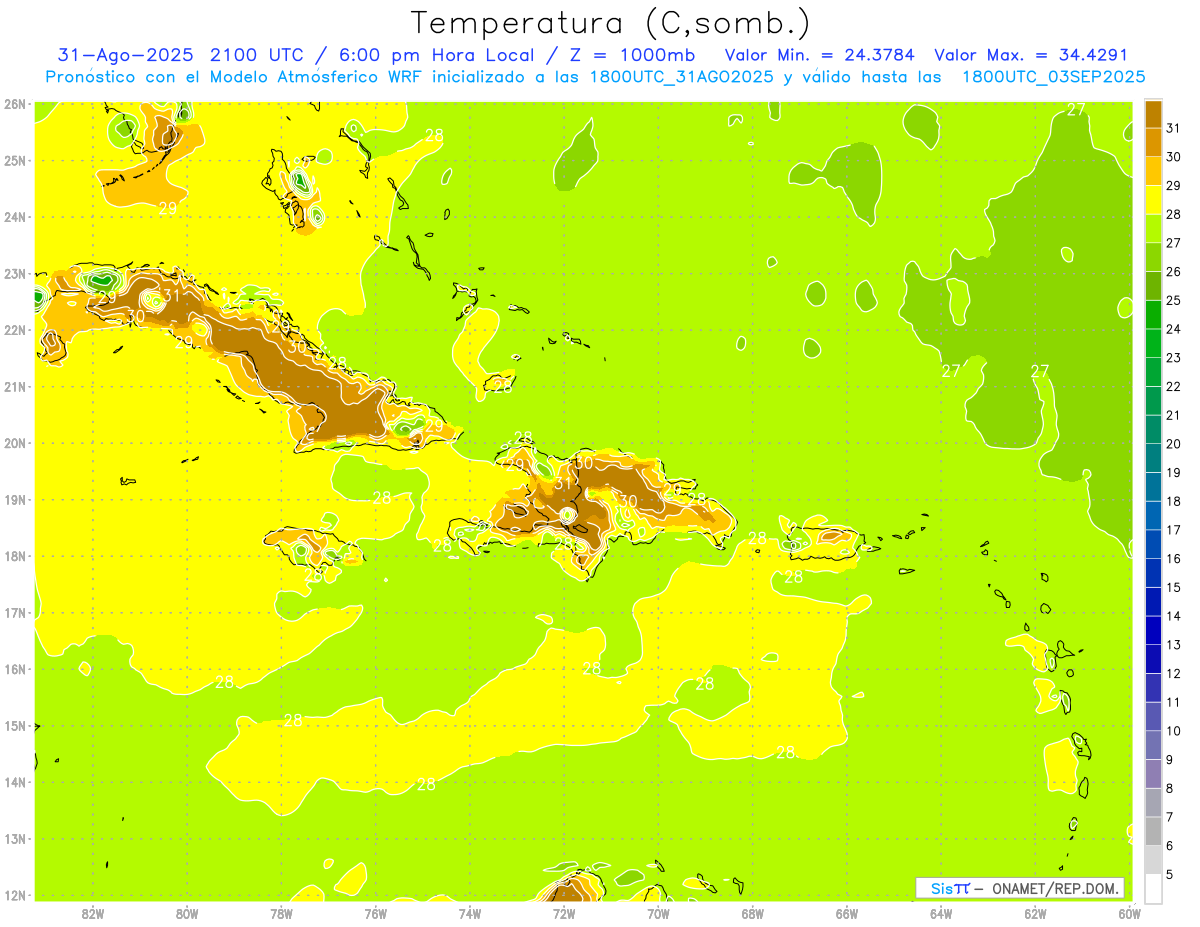Click legend scale value "10"

click(x=1174, y=731)
